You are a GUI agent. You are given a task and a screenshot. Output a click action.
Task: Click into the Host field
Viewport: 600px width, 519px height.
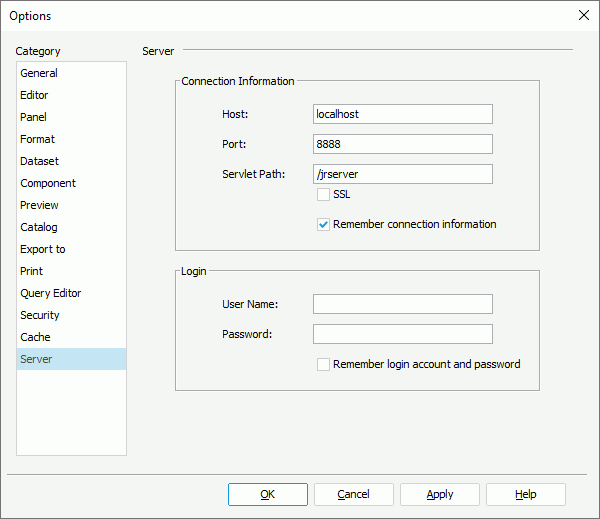[x=403, y=114]
